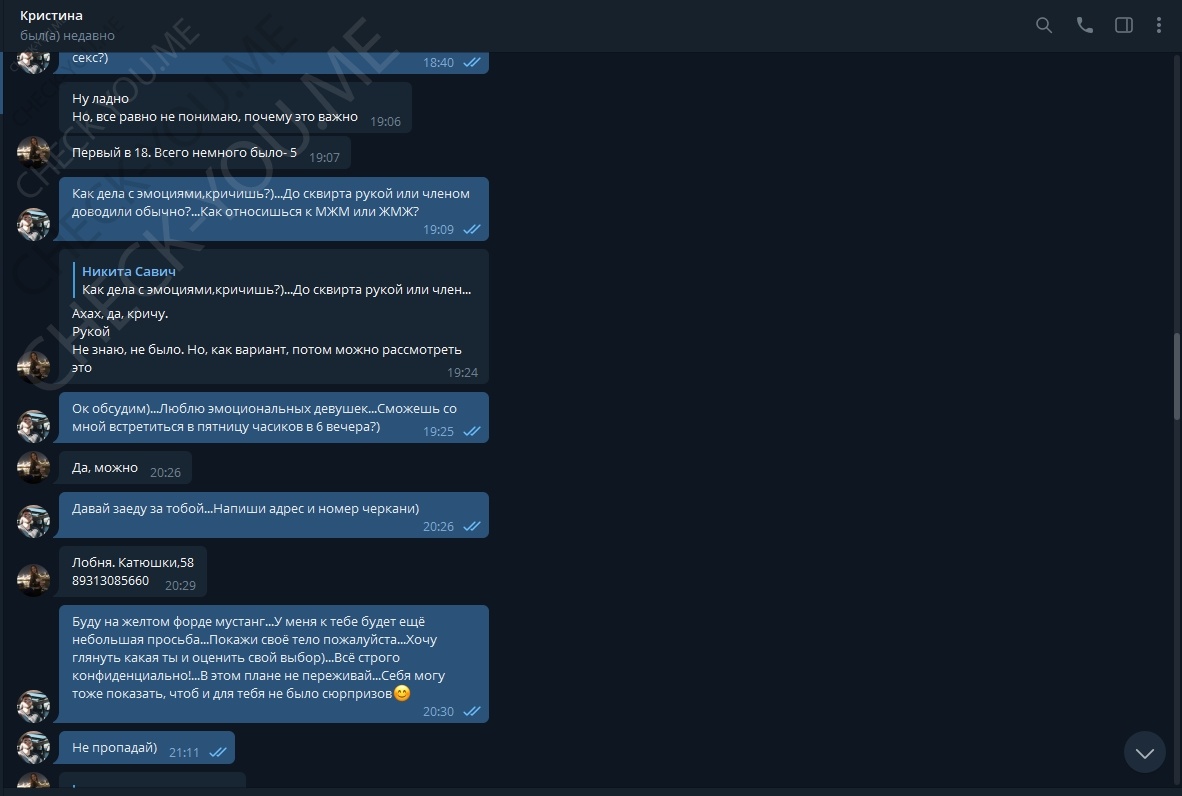The height and width of the screenshot is (796, 1182).
Task: Start a voice call with Кристина
Action: pyautogui.click(x=1084, y=26)
